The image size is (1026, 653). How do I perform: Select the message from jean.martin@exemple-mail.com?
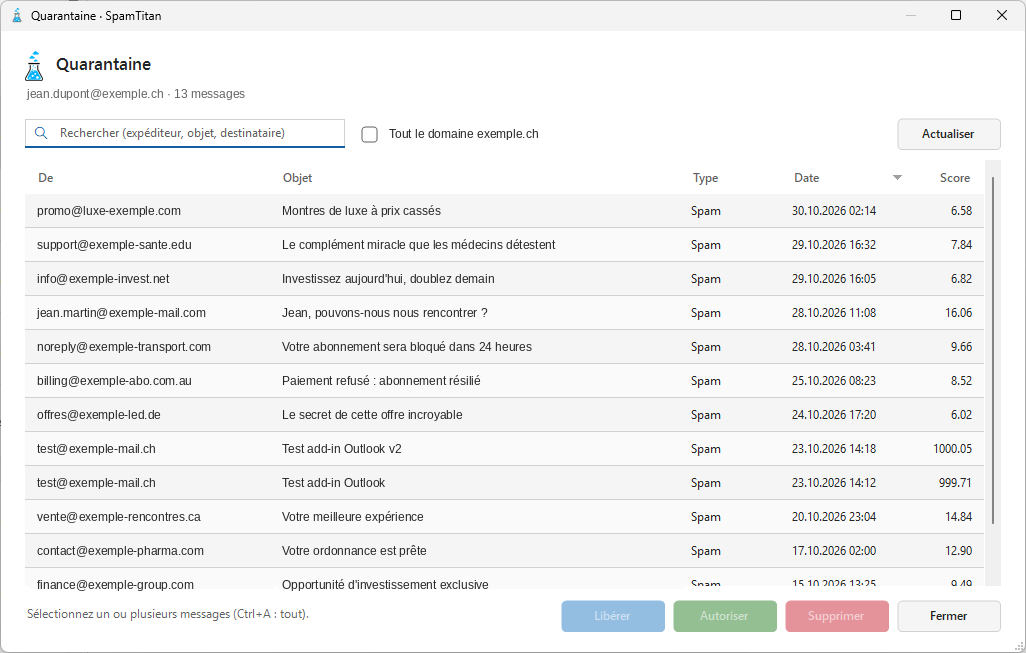pyautogui.click(x=504, y=313)
